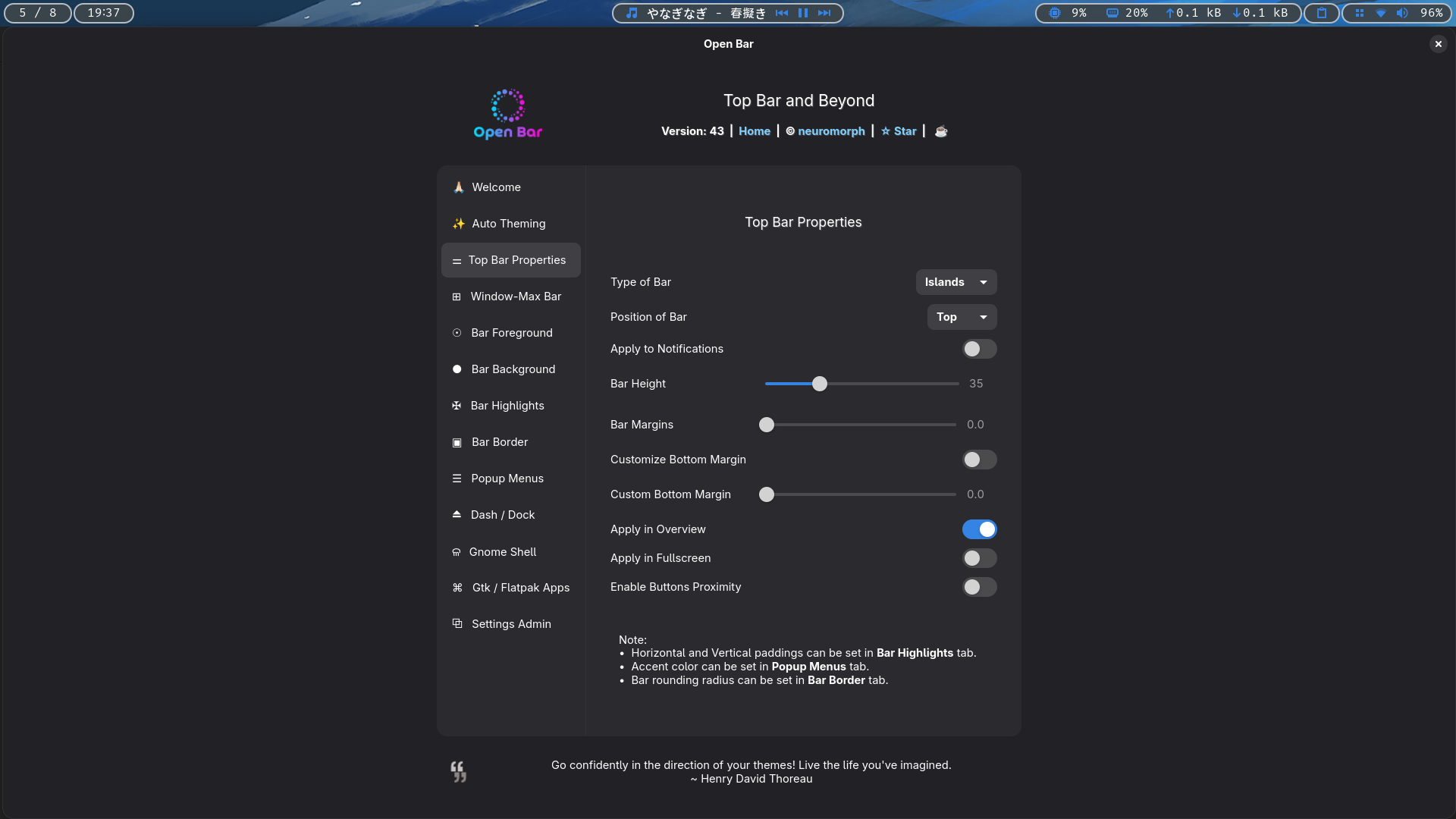Switch to the Bar Highlights tab
Image resolution: width=1456 pixels, height=819 pixels.
(x=507, y=406)
